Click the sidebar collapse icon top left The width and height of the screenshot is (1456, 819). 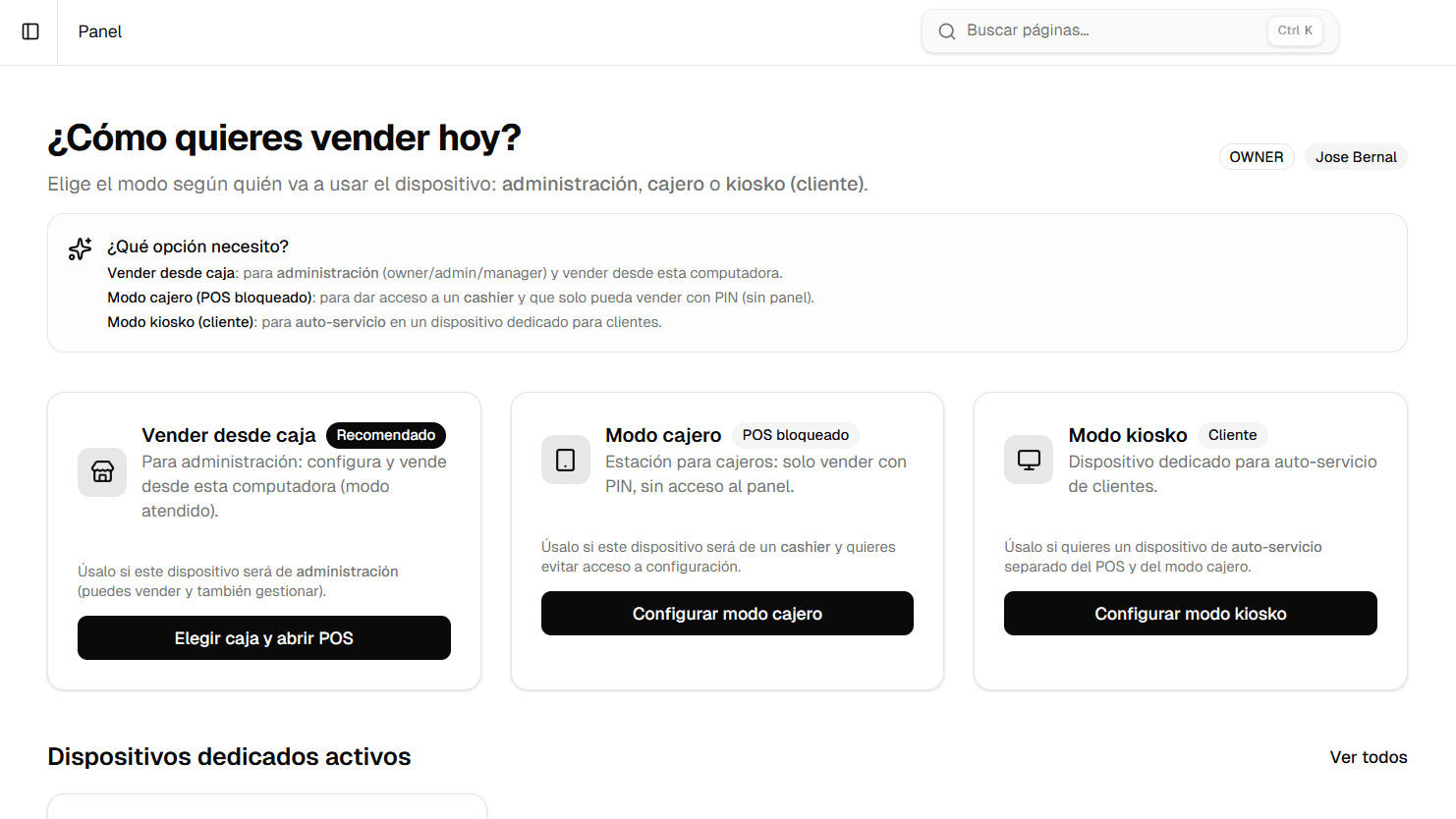click(29, 30)
